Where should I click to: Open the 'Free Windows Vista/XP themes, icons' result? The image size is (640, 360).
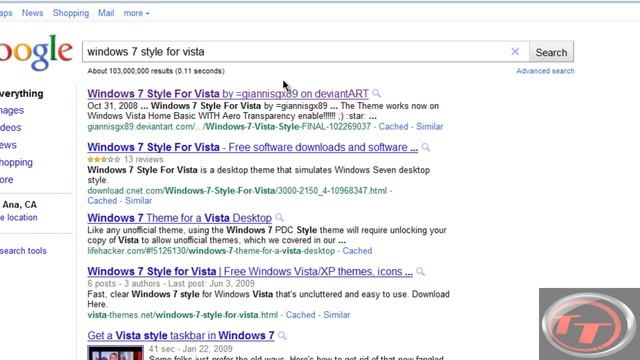tap(250, 271)
